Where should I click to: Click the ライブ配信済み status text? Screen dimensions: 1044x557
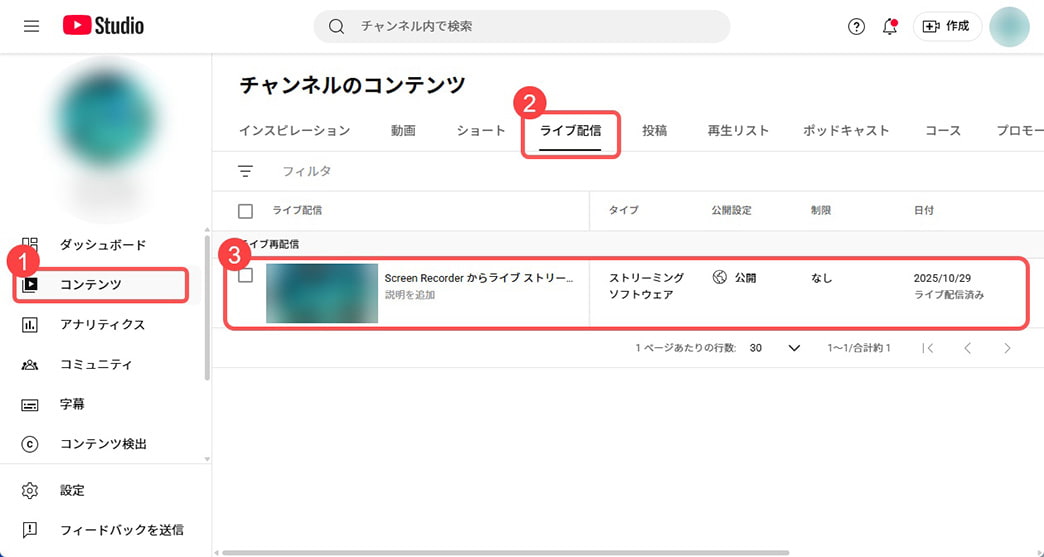(x=949, y=295)
